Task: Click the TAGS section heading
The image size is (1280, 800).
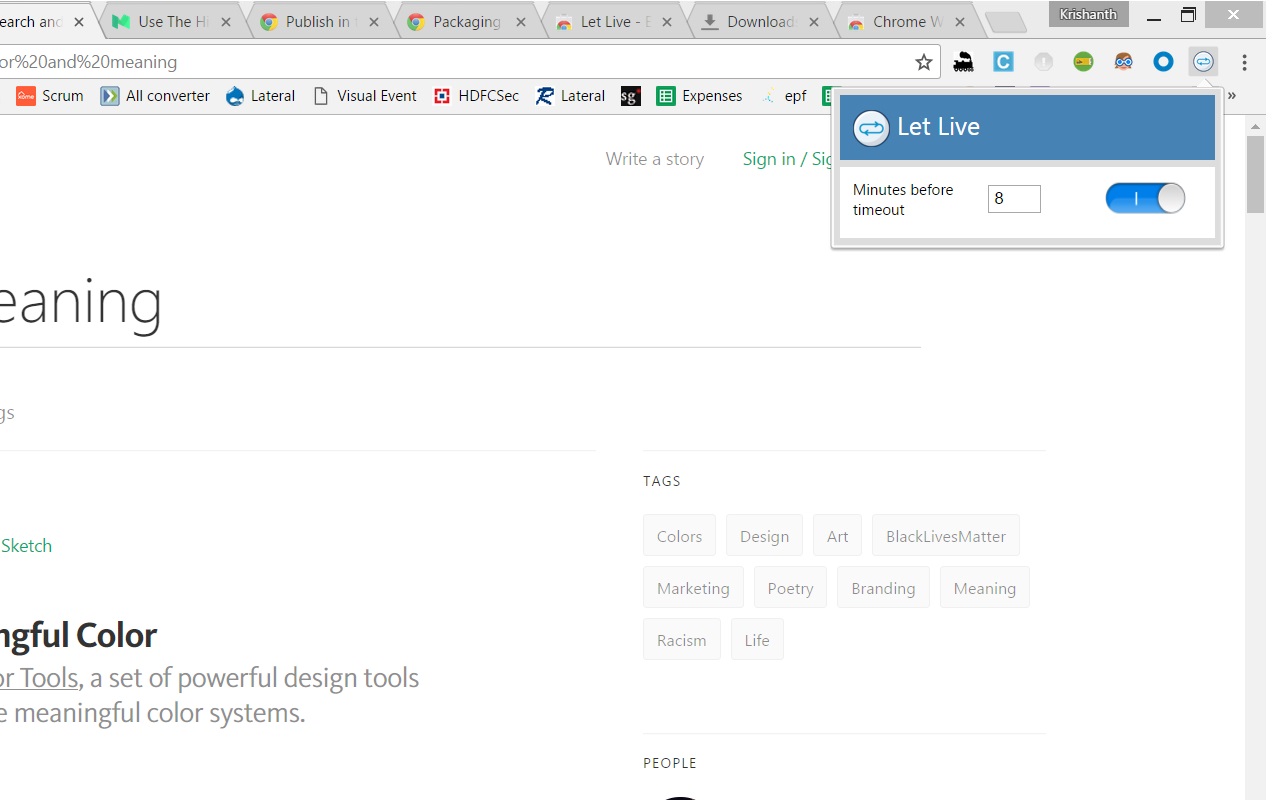Action: 662,481
